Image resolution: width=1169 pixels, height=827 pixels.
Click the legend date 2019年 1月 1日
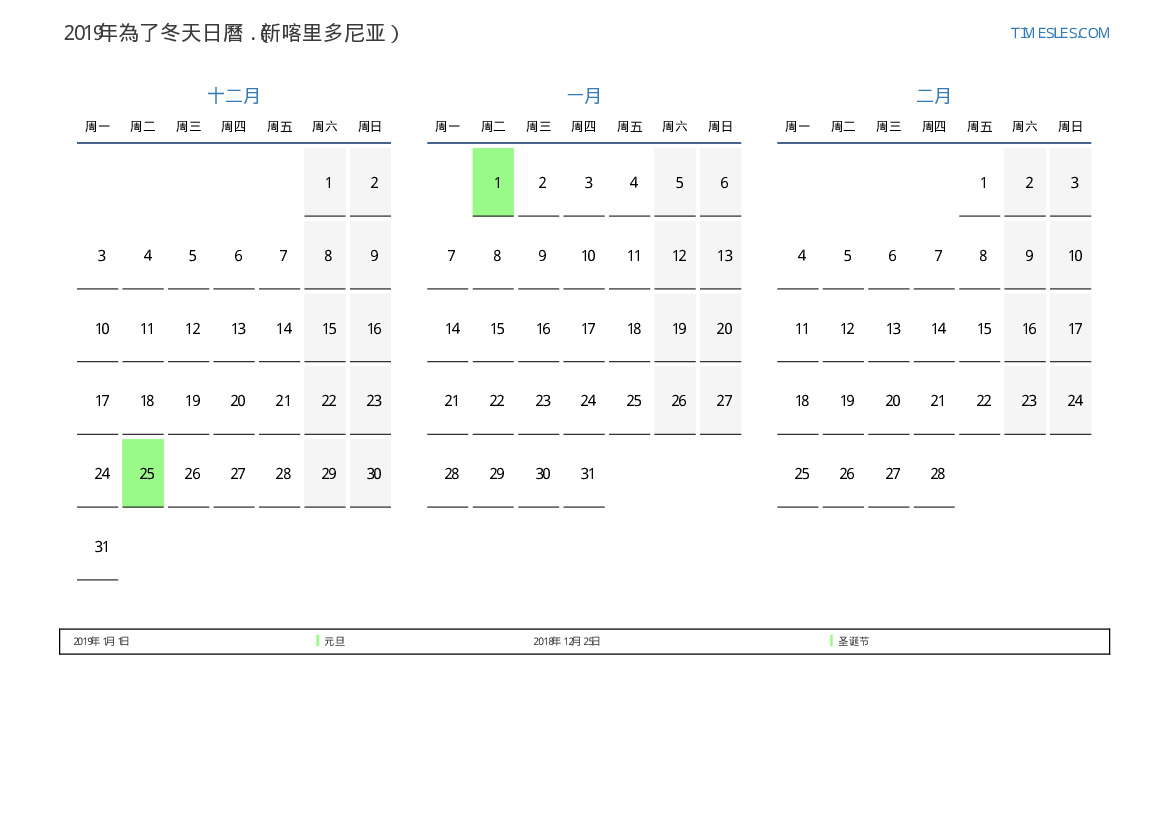coord(101,641)
